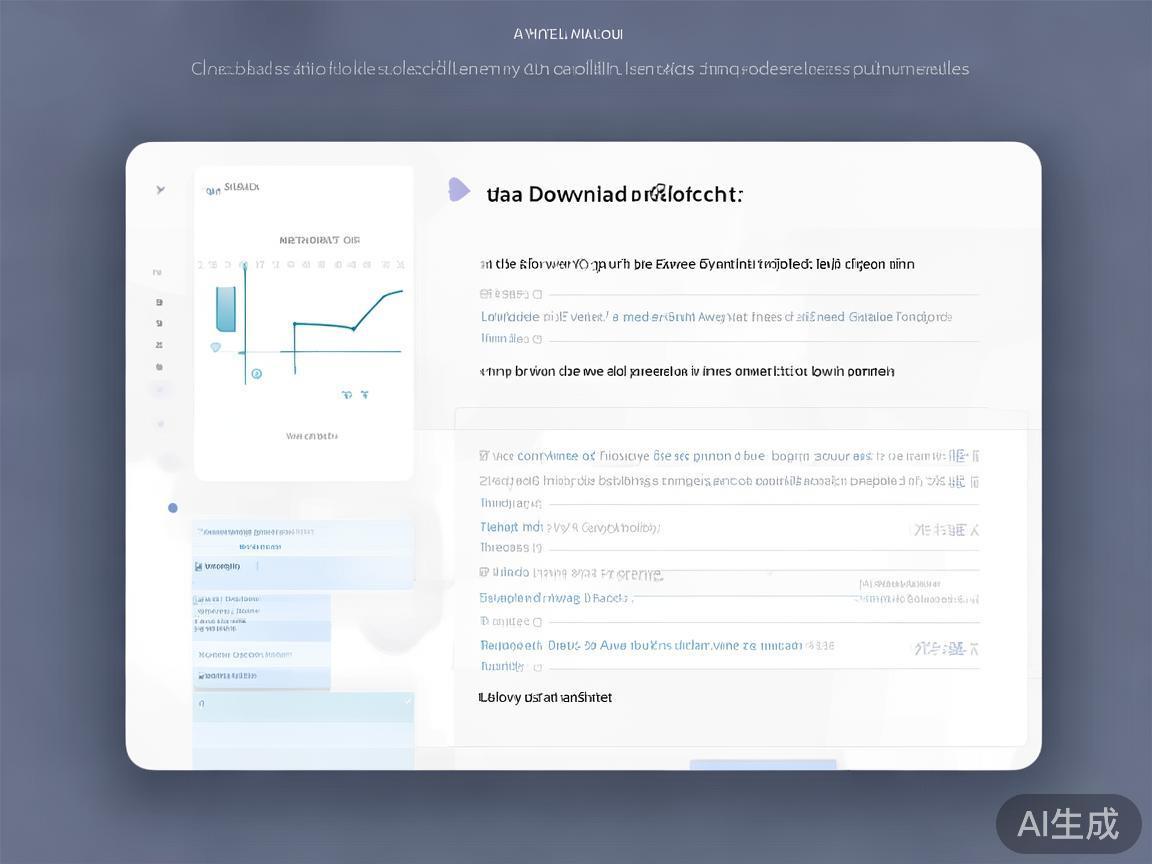Click the purple arrow icon beside Download heading
The image size is (1152, 864).
(x=458, y=190)
